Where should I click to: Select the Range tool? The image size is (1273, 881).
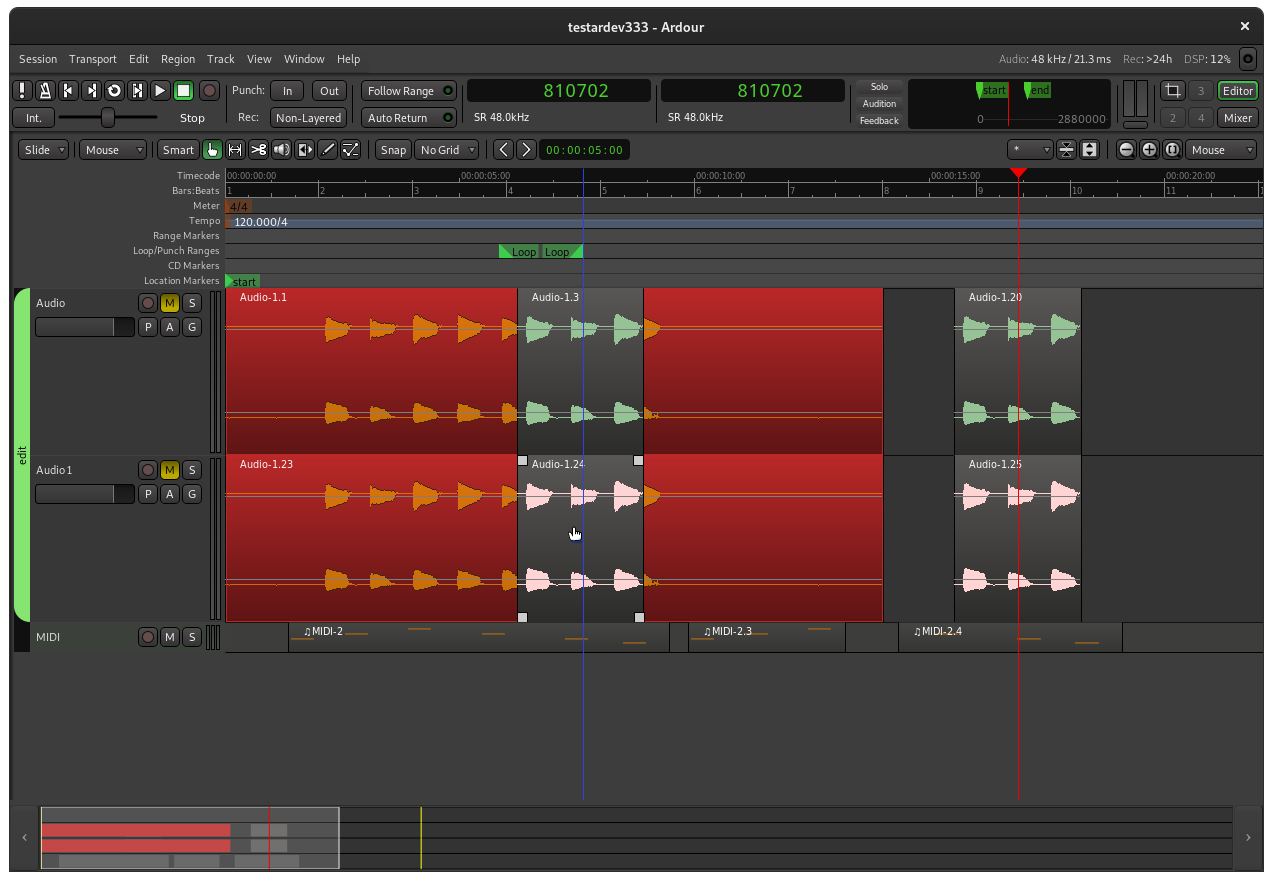(236, 150)
